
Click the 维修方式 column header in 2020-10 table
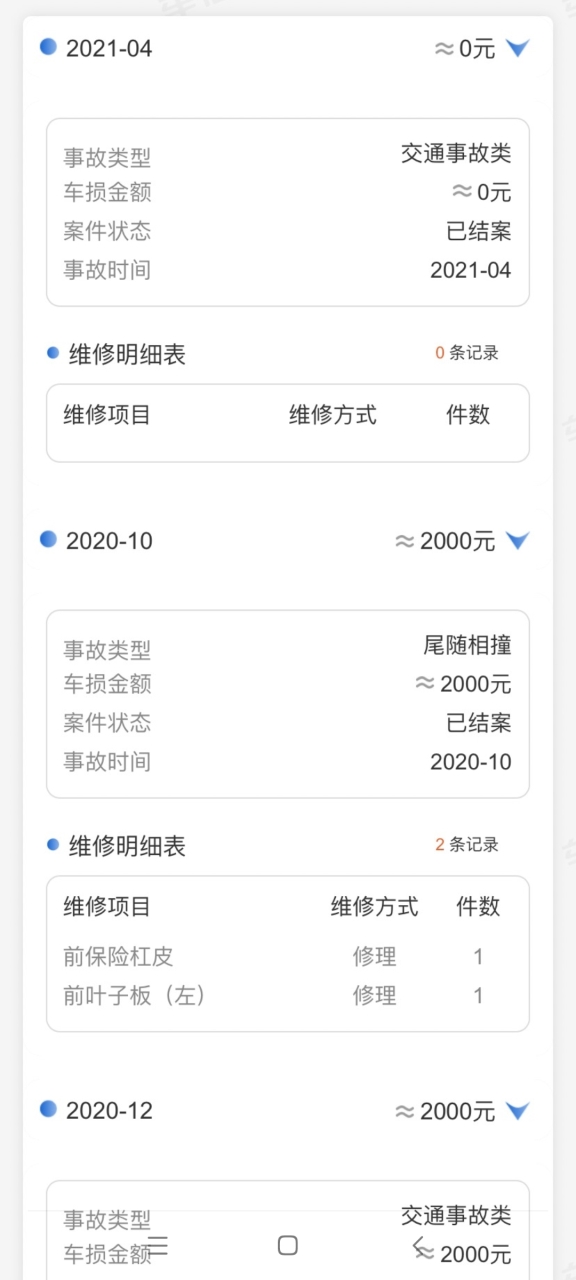tap(375, 907)
